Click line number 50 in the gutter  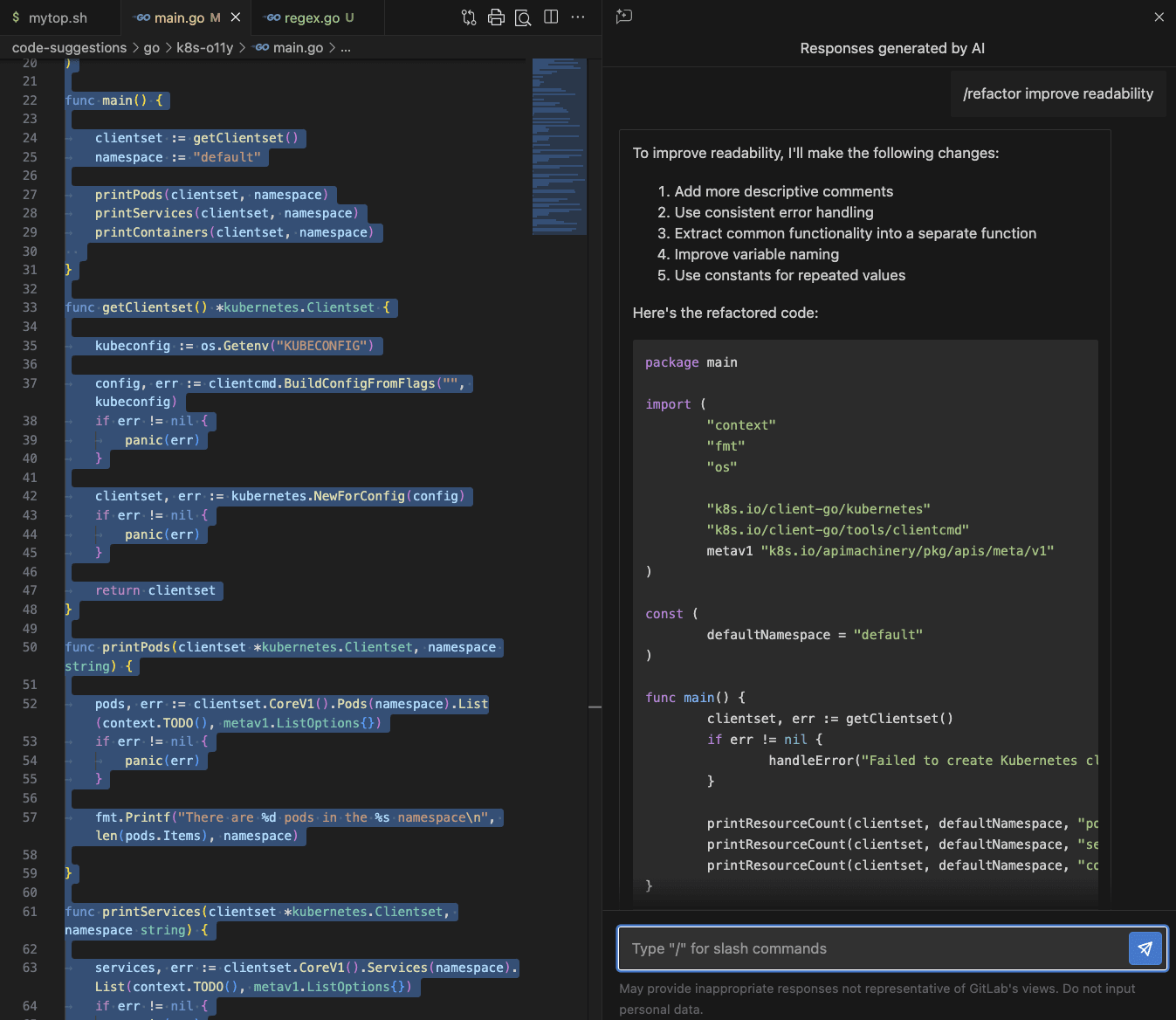(30, 647)
